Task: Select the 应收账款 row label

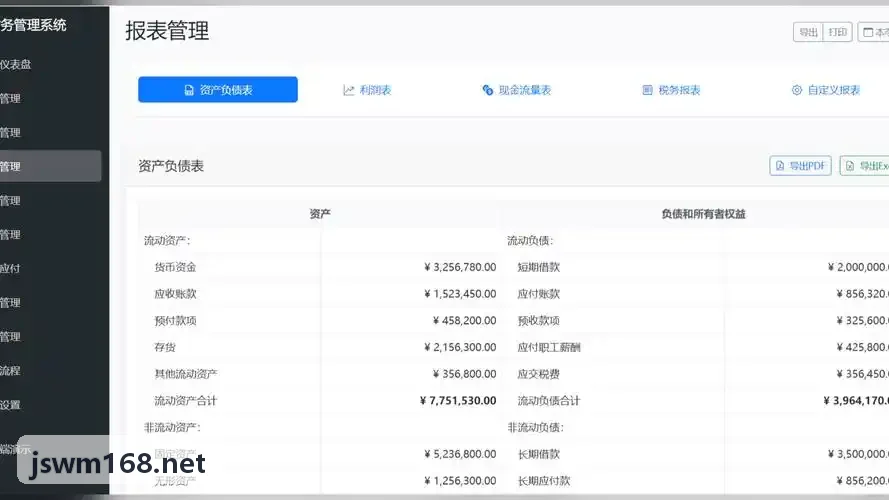Action: pyautogui.click(x=175, y=294)
